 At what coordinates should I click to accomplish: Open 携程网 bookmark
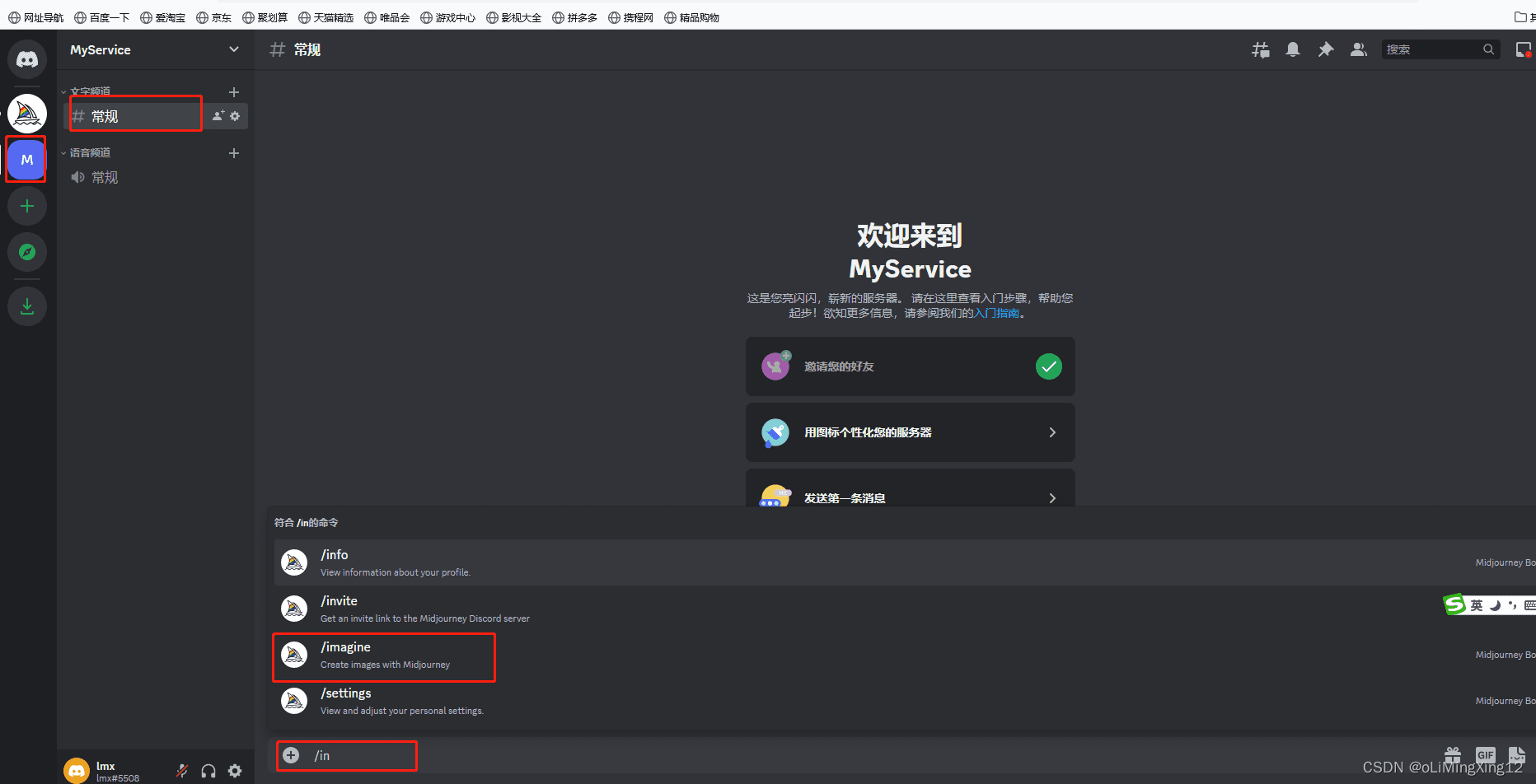tap(631, 17)
